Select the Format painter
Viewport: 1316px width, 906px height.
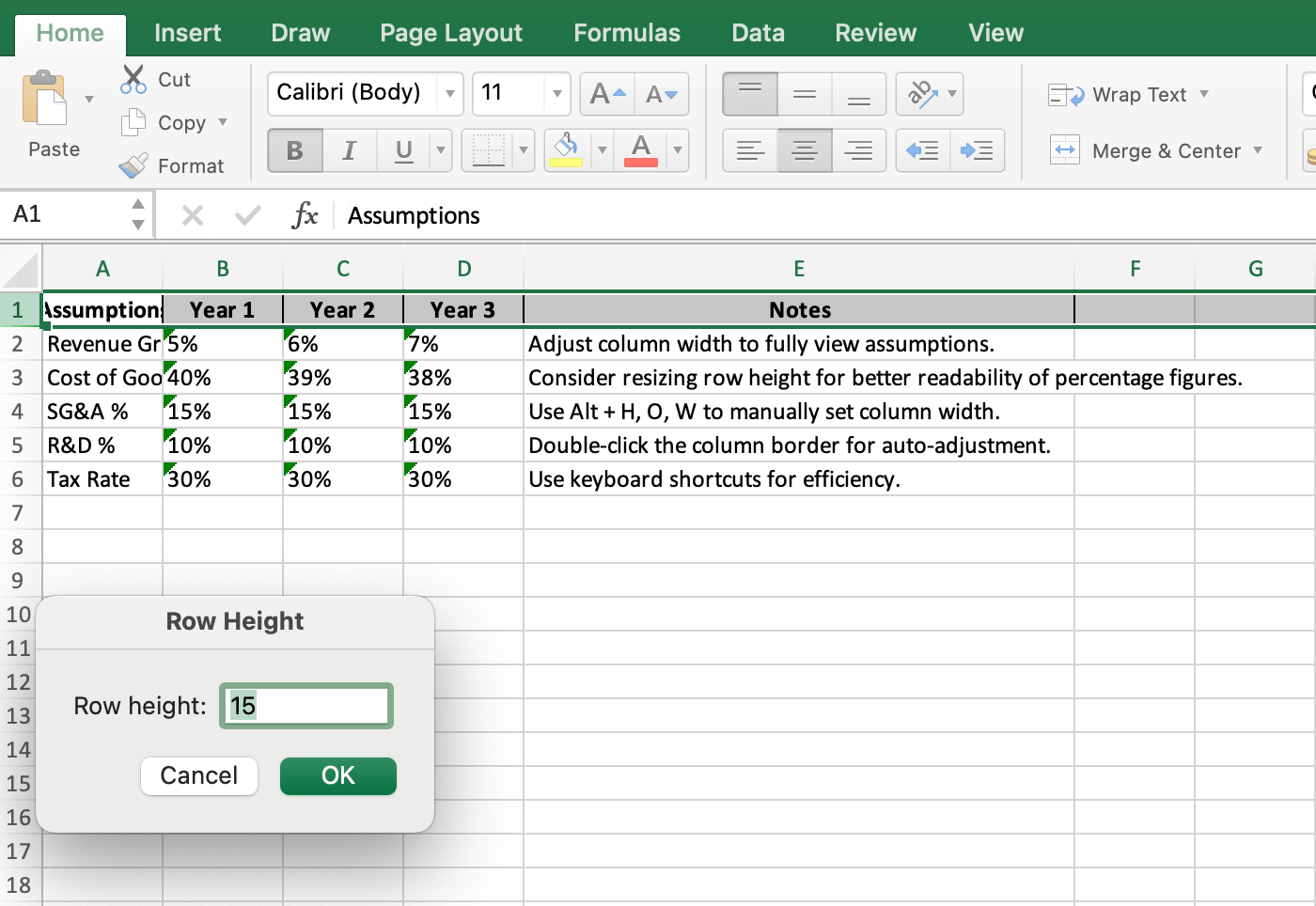[133, 164]
